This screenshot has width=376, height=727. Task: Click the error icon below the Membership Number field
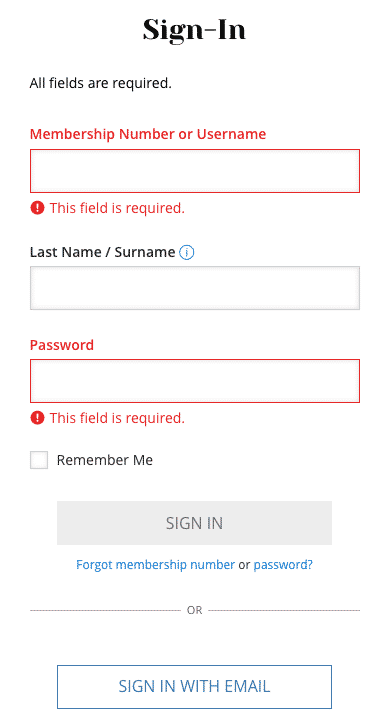tap(37, 208)
